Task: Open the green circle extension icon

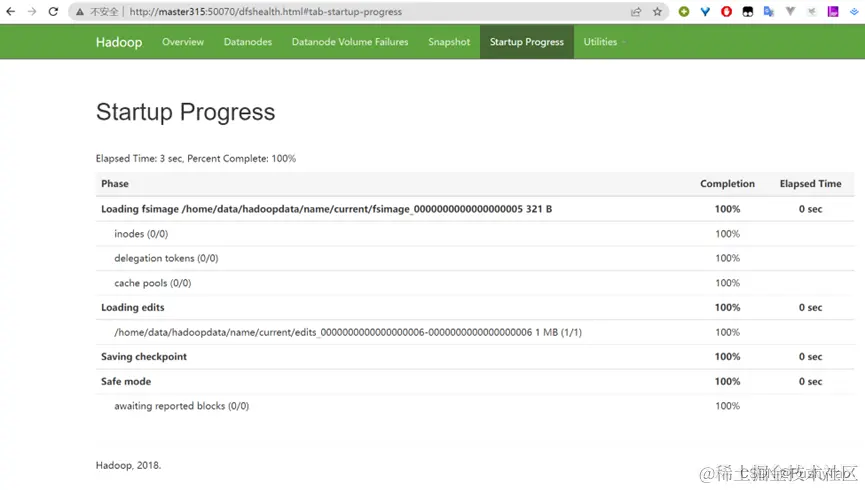Action: [684, 12]
